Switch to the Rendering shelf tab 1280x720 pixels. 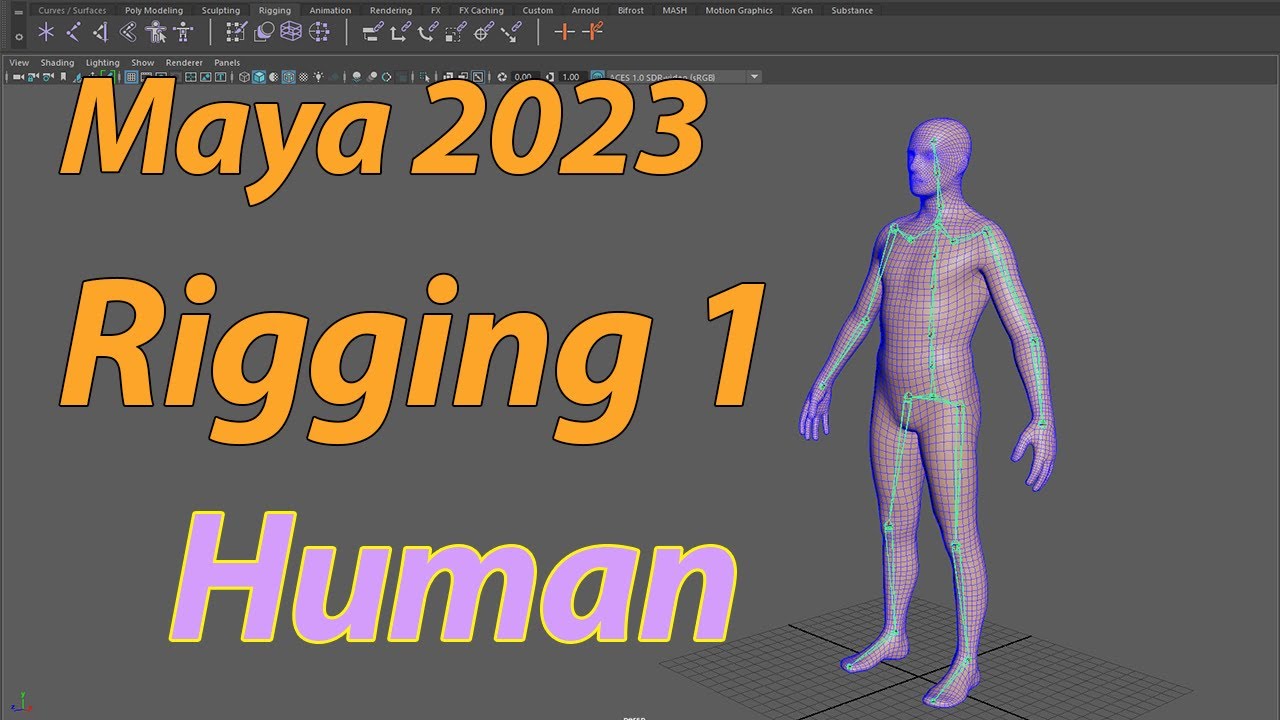point(391,10)
